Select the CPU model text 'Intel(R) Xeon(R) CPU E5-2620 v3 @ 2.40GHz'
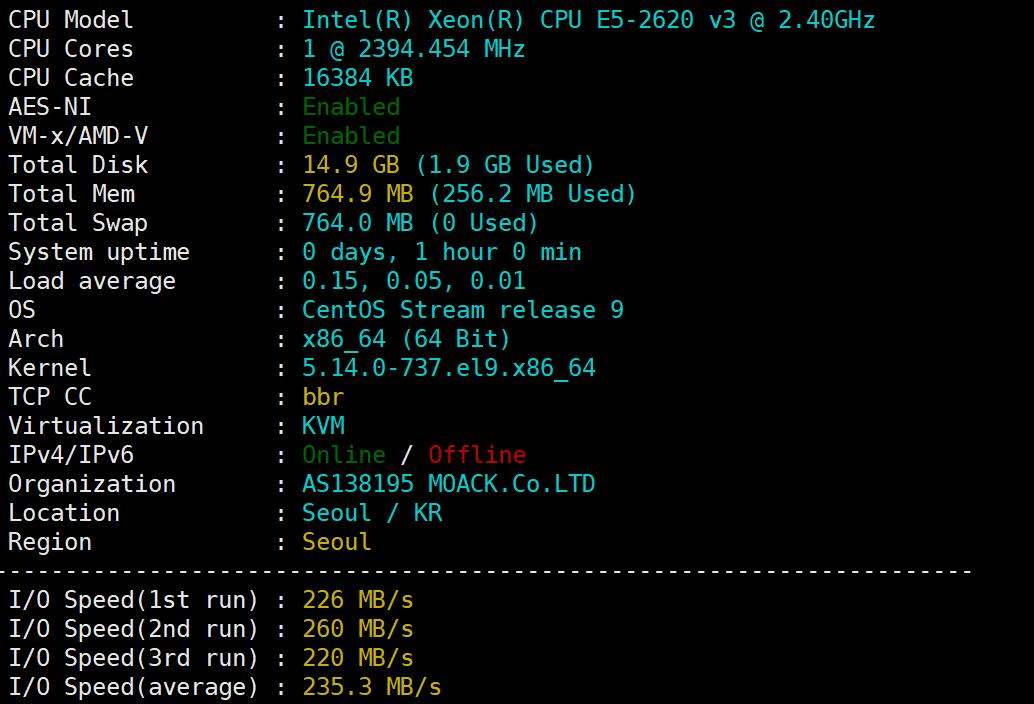The width and height of the screenshot is (1034, 704). coord(588,20)
